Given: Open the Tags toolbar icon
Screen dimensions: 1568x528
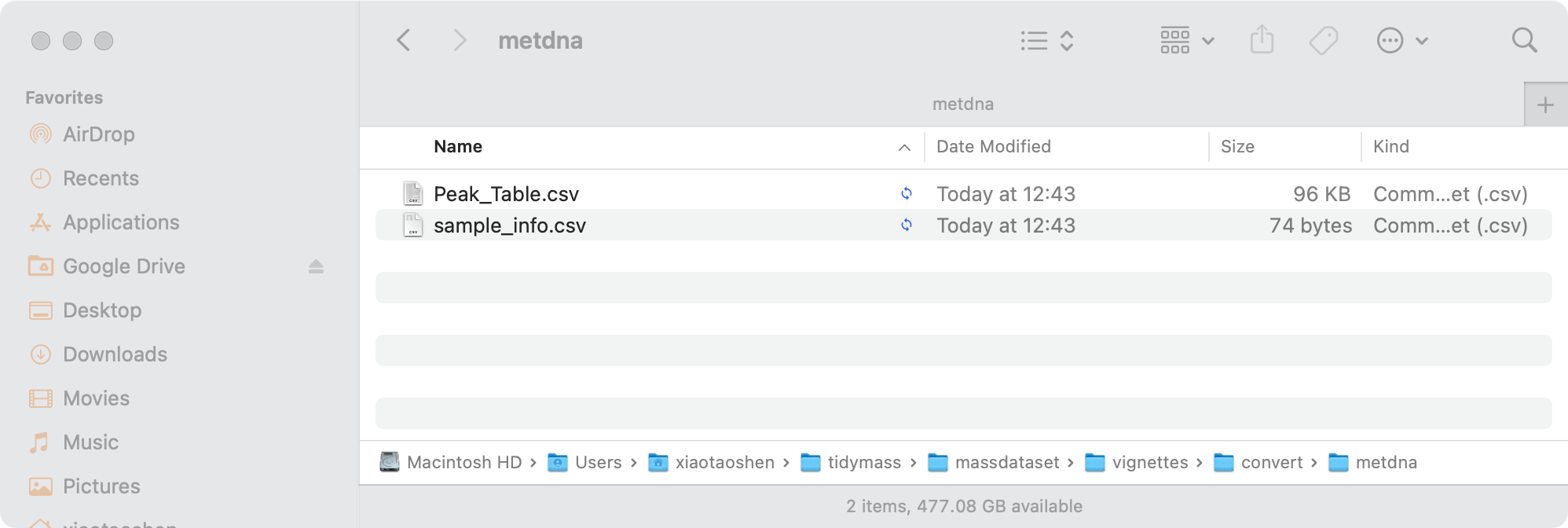Looking at the screenshot, I should pos(1324,40).
